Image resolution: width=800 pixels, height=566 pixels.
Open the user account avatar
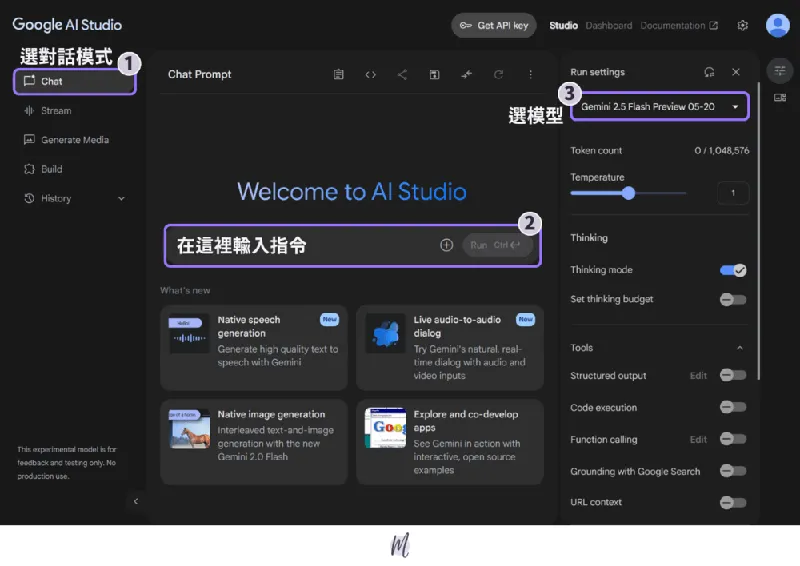[x=778, y=25]
